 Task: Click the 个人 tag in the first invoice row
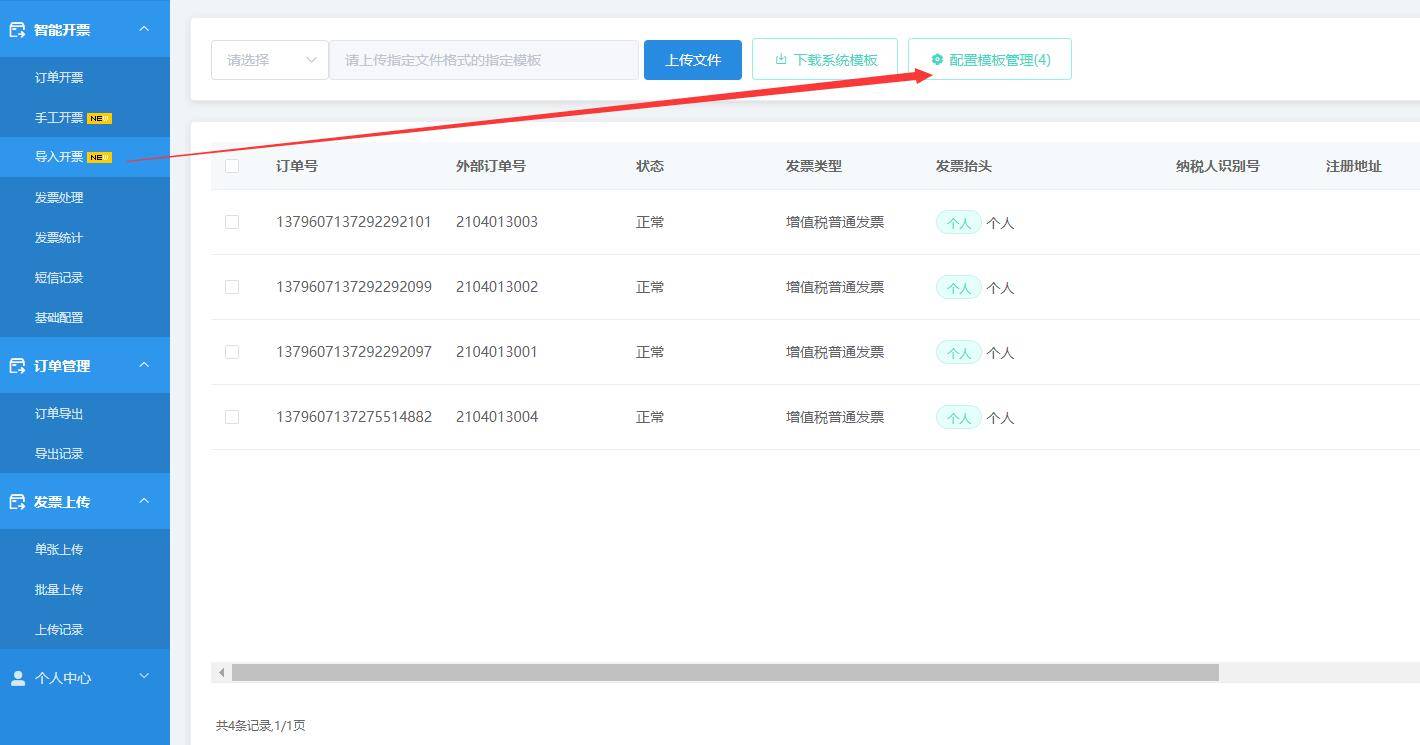pyautogui.click(x=957, y=222)
